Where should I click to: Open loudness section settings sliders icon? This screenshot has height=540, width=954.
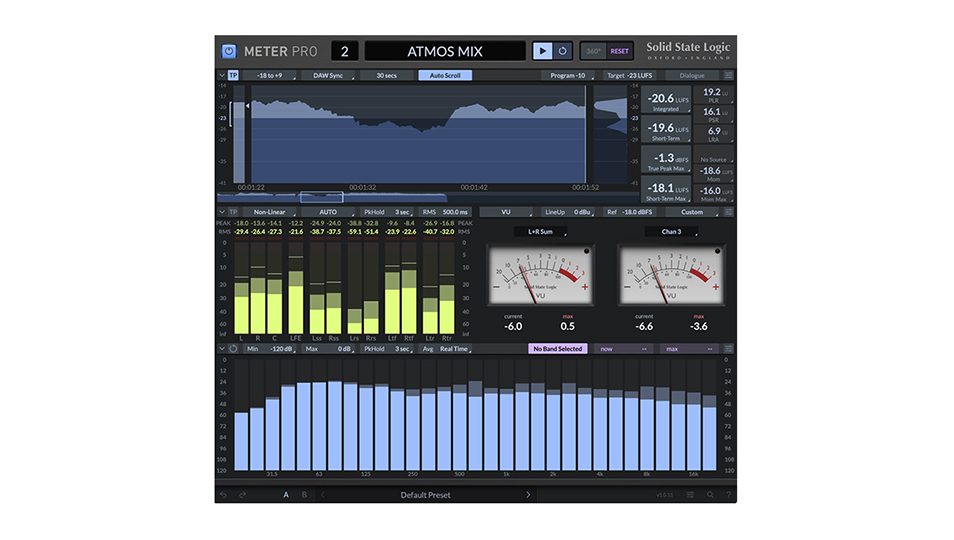(x=728, y=75)
